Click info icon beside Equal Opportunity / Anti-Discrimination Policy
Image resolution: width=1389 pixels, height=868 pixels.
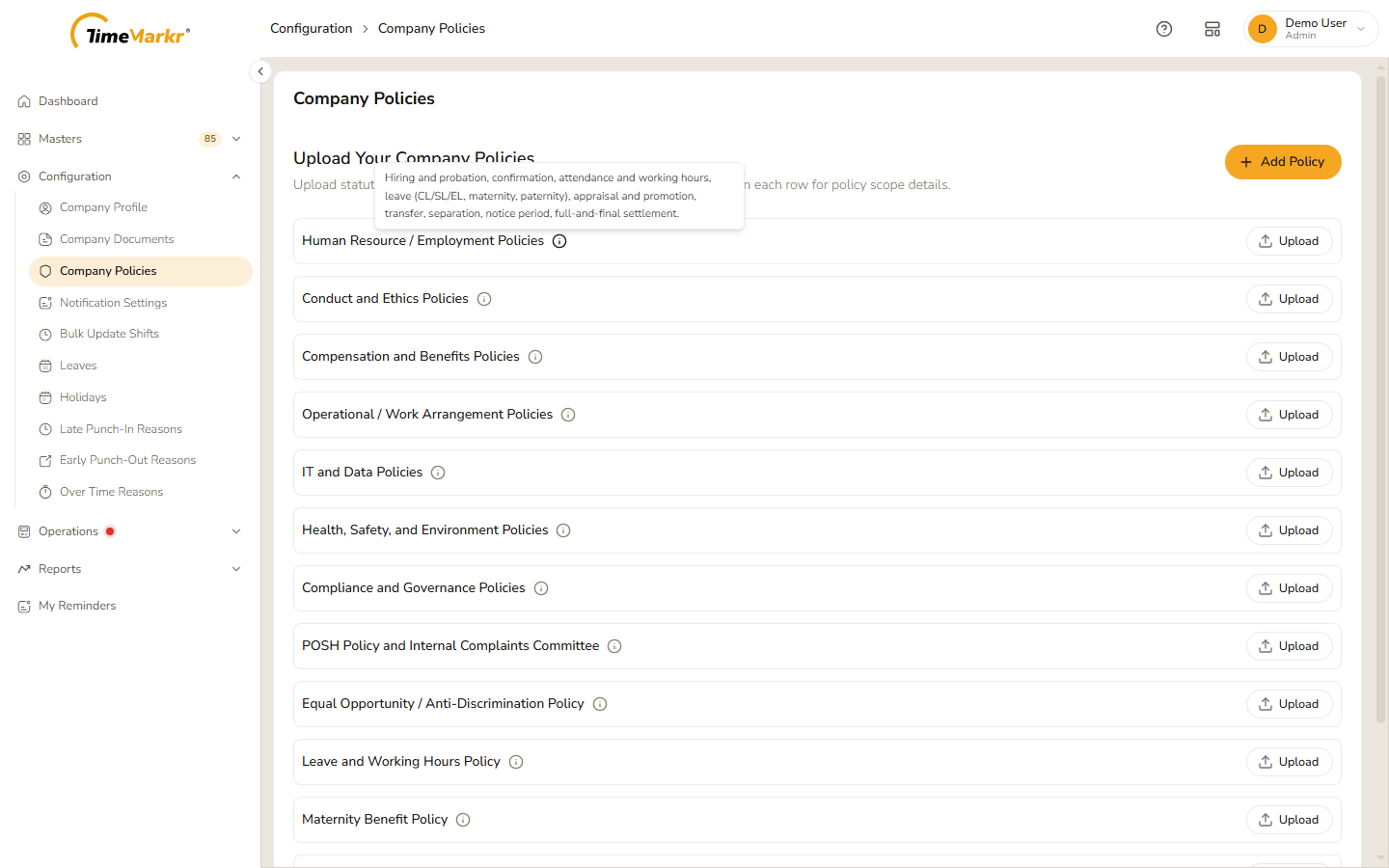point(600,704)
